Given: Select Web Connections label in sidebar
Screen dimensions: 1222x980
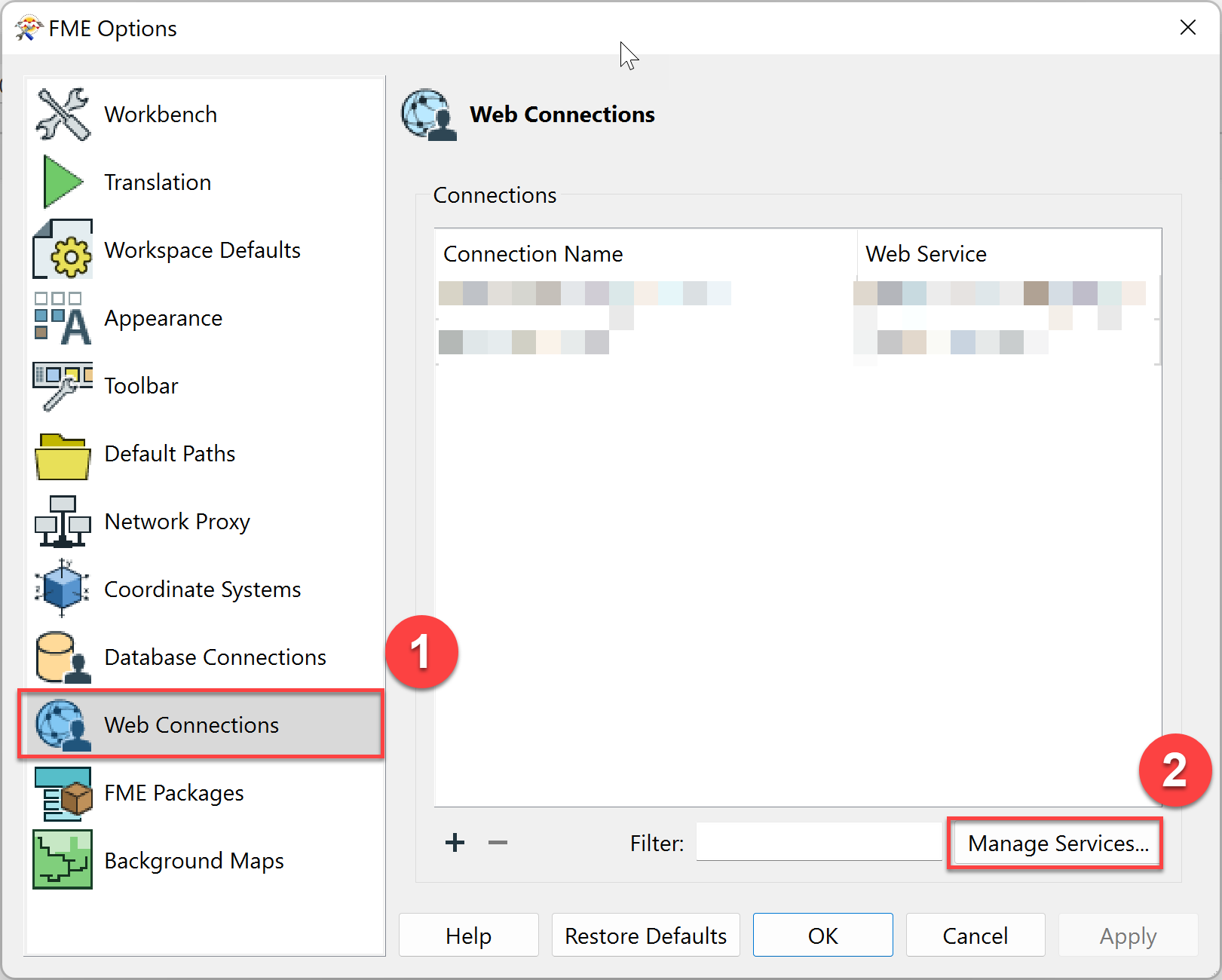Looking at the screenshot, I should click(x=191, y=725).
